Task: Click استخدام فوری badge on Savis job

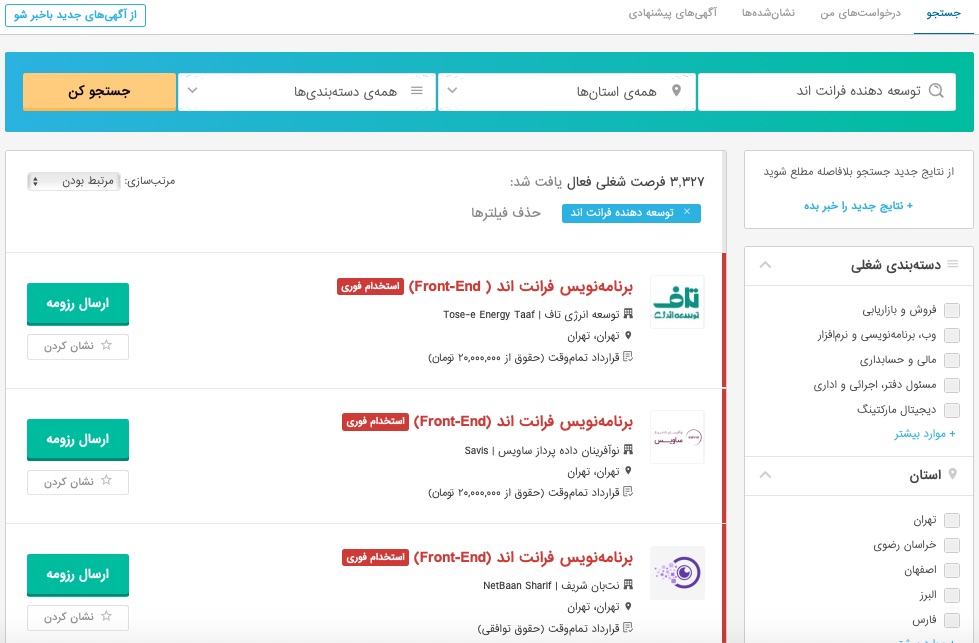Action: [x=375, y=422]
